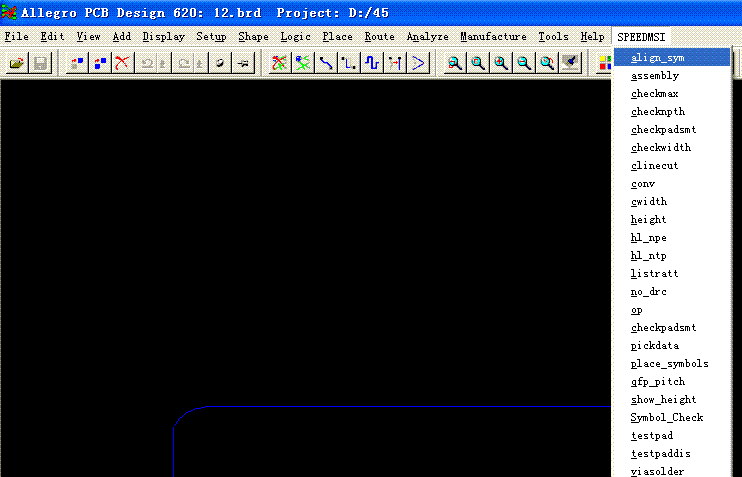Select the Add Connect route icon
742x477 pixels.
tap(326, 63)
